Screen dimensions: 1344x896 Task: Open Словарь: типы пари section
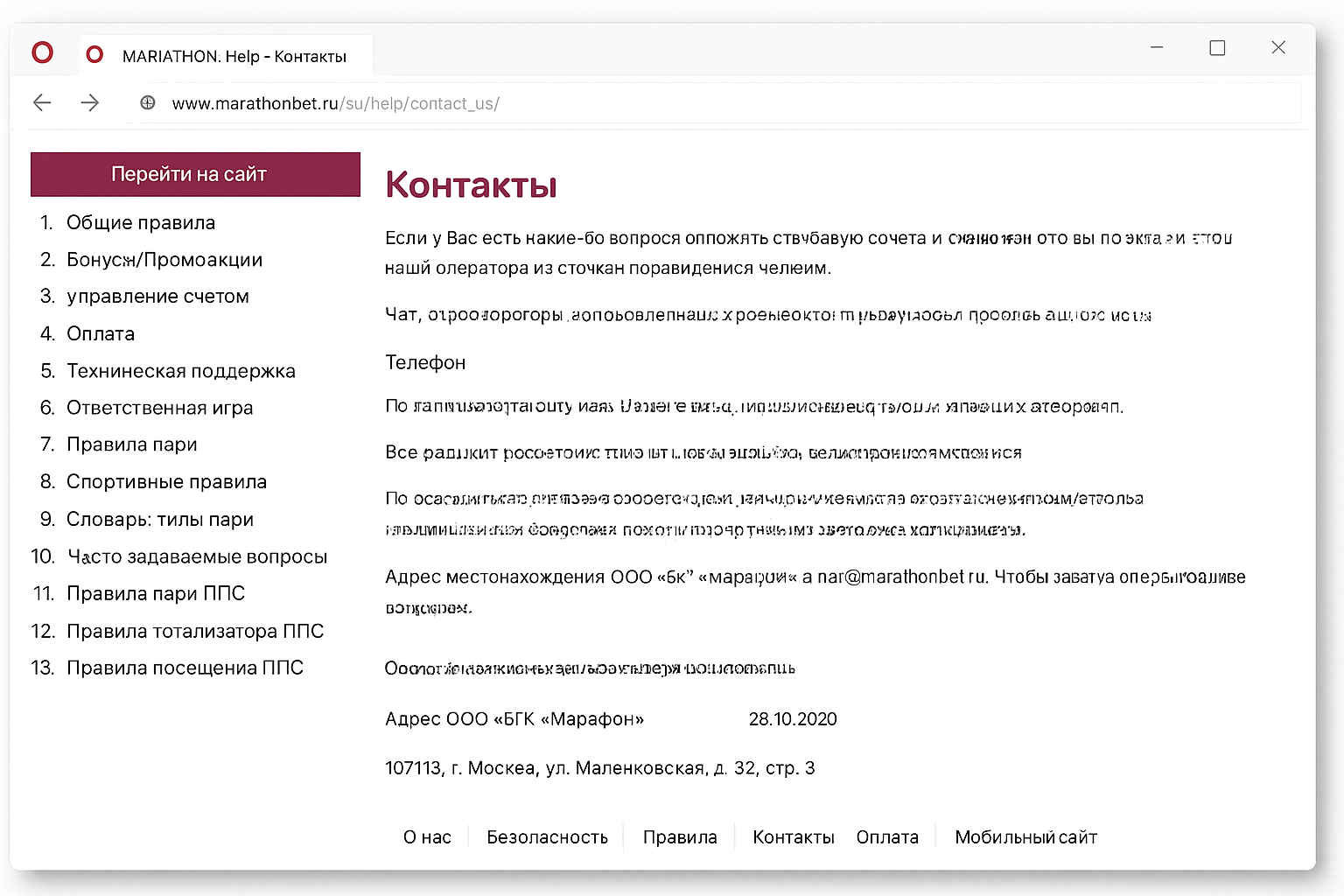(x=160, y=519)
